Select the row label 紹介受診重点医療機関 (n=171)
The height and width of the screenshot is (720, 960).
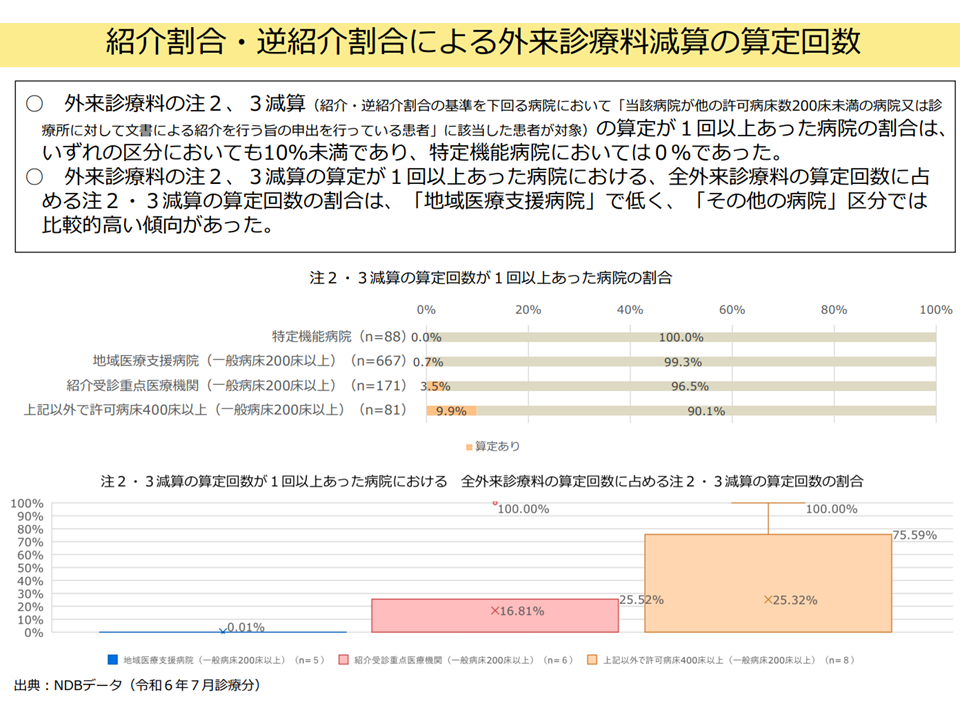[x=236, y=386]
